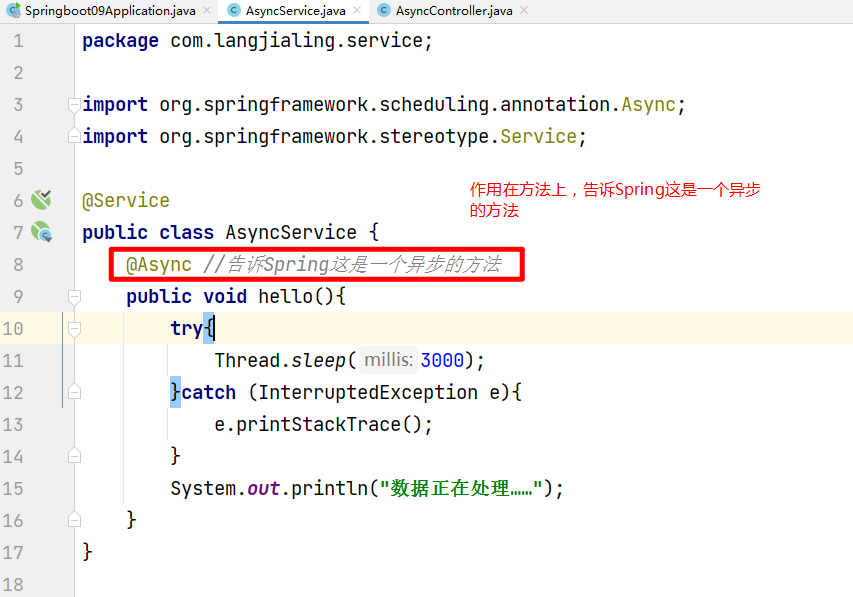Collapse the import block at line 3
The image size is (853, 597).
coord(75,104)
